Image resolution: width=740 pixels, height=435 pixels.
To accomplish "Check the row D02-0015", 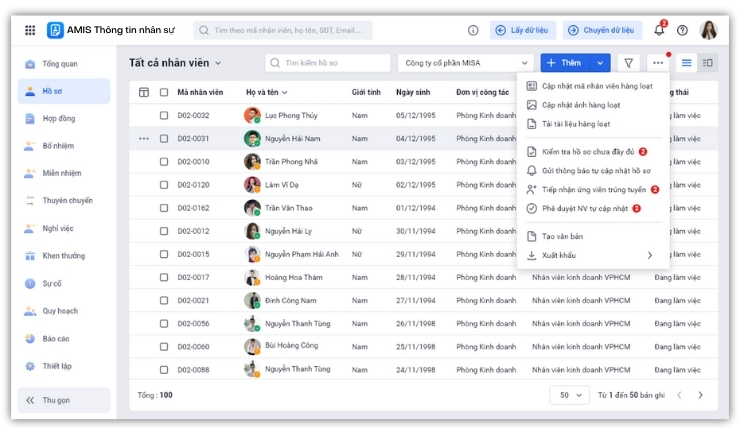I will (x=164, y=254).
